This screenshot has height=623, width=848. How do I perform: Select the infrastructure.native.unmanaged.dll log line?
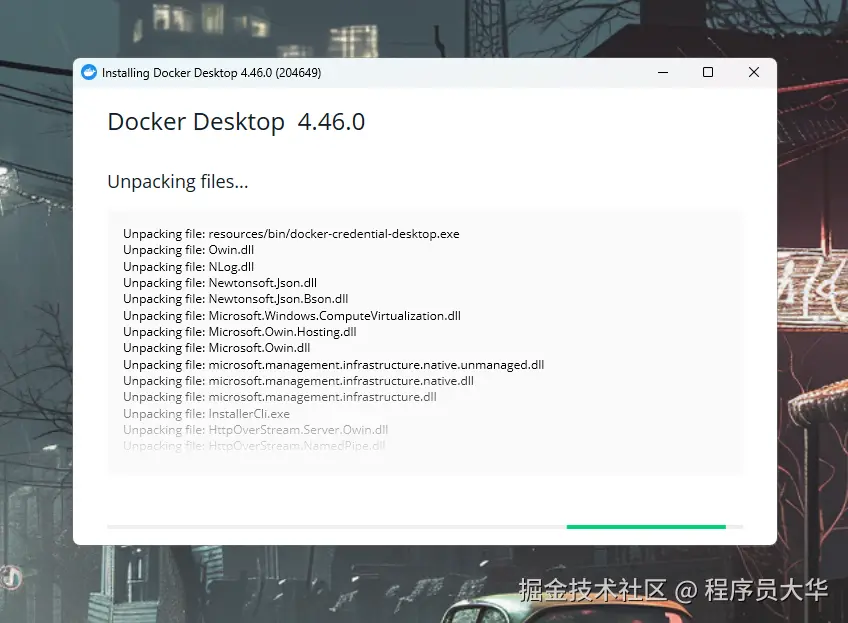click(x=334, y=365)
